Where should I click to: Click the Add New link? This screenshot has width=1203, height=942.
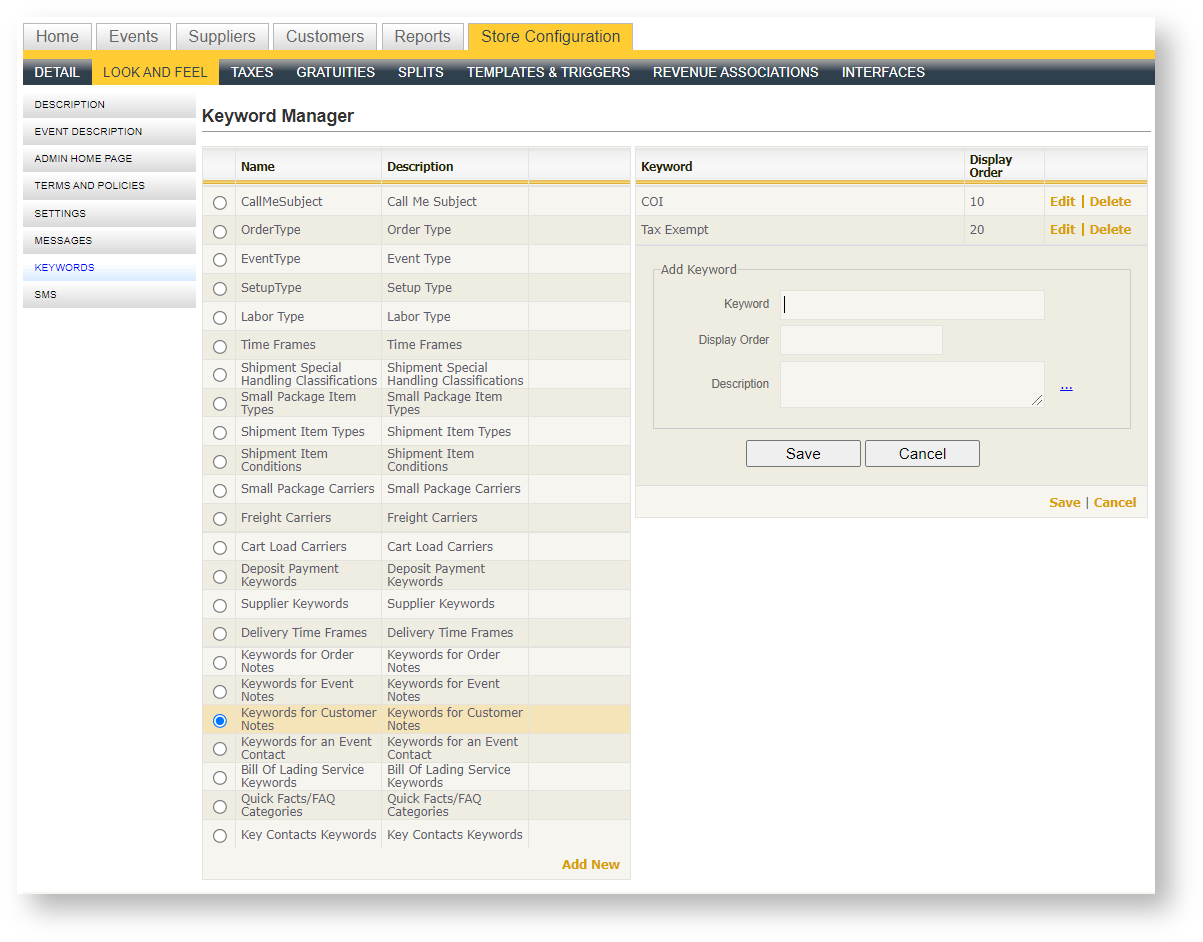(x=590, y=865)
